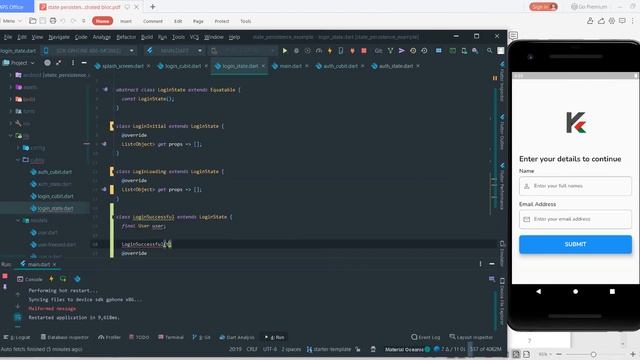Switch to the auth_state.dart editor tab
The height and width of the screenshot is (360, 640).
point(396,66)
